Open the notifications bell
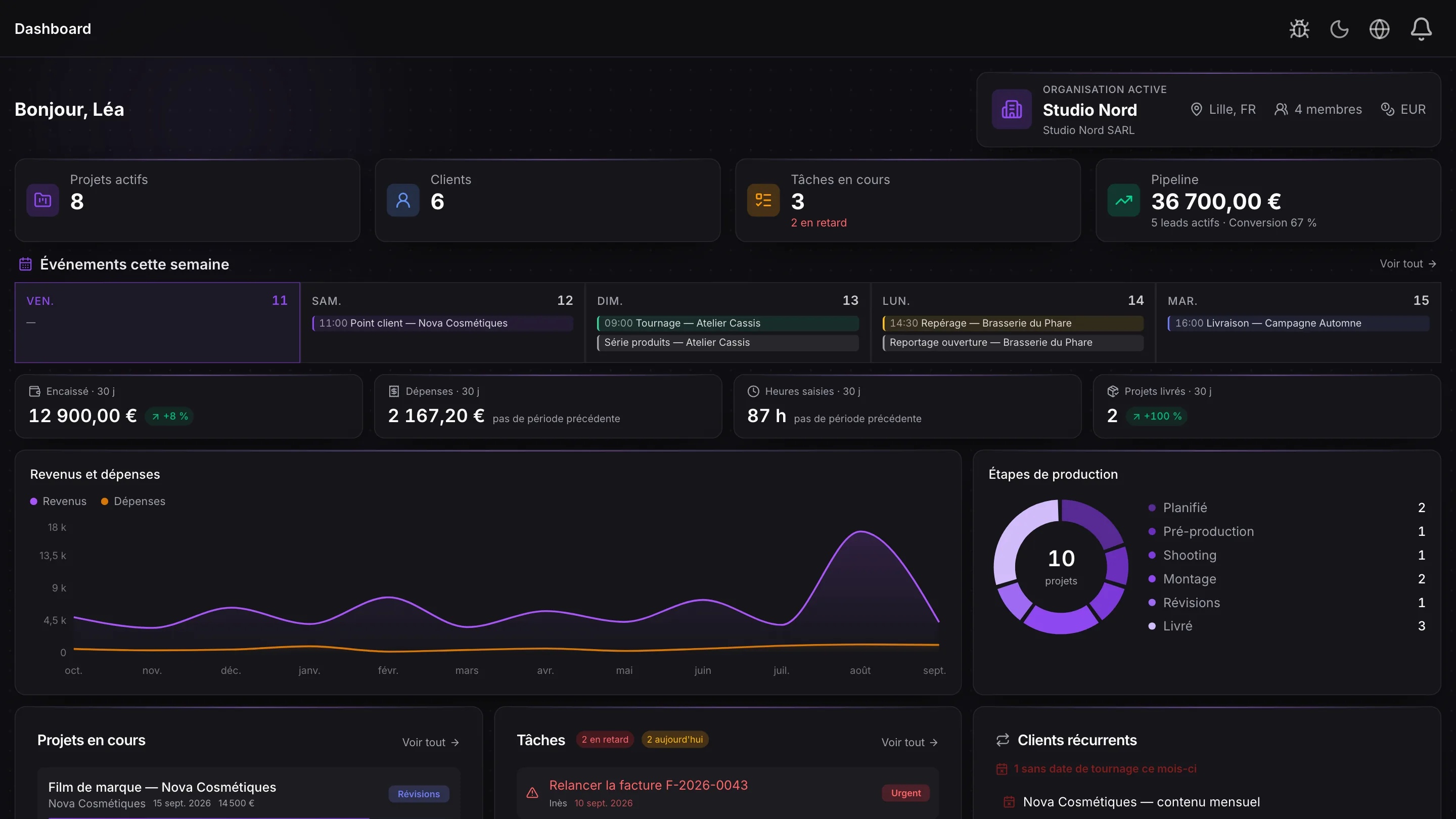Screen dimensions: 1456x819 tap(1421, 29)
